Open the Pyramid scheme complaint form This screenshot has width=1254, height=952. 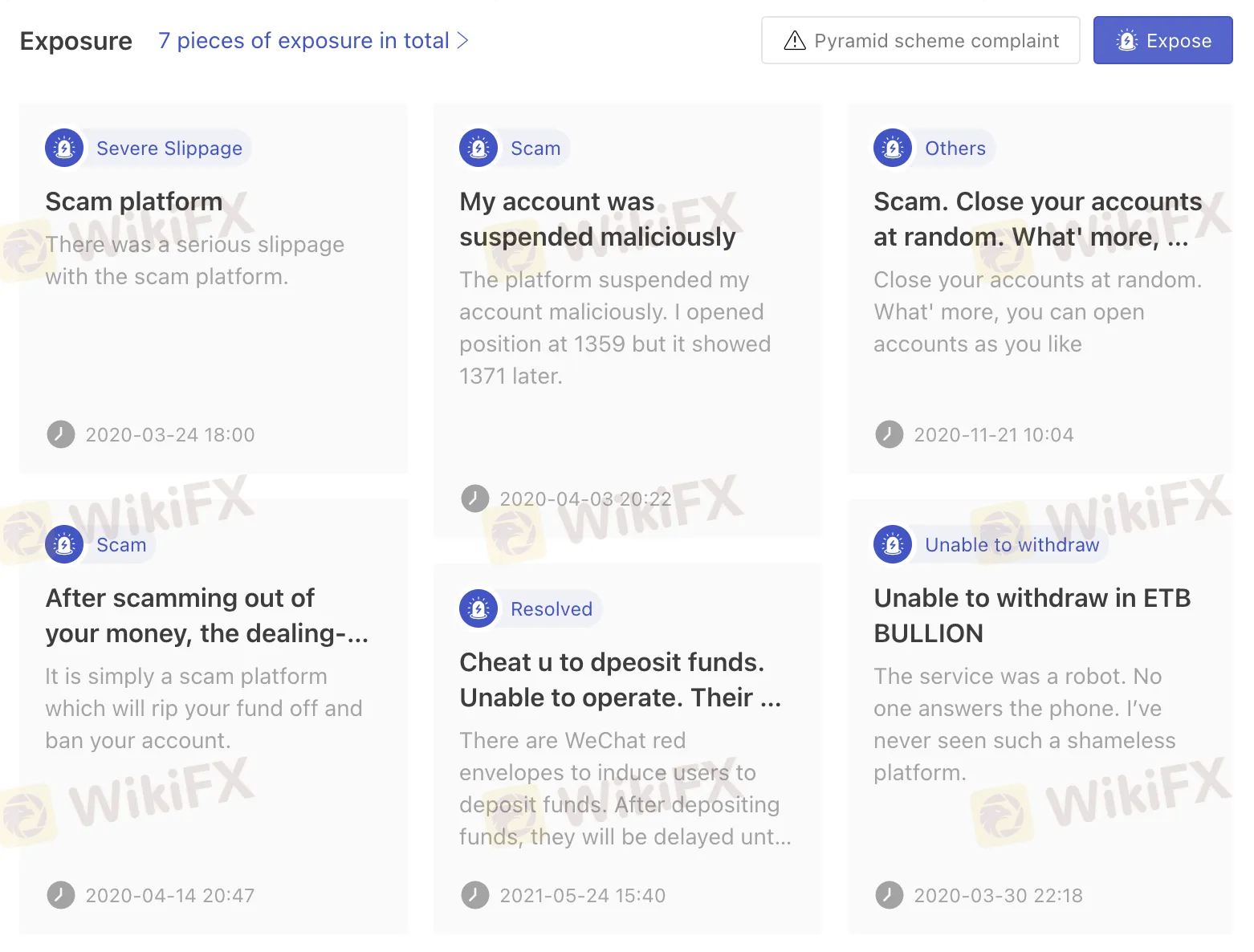[x=920, y=40]
